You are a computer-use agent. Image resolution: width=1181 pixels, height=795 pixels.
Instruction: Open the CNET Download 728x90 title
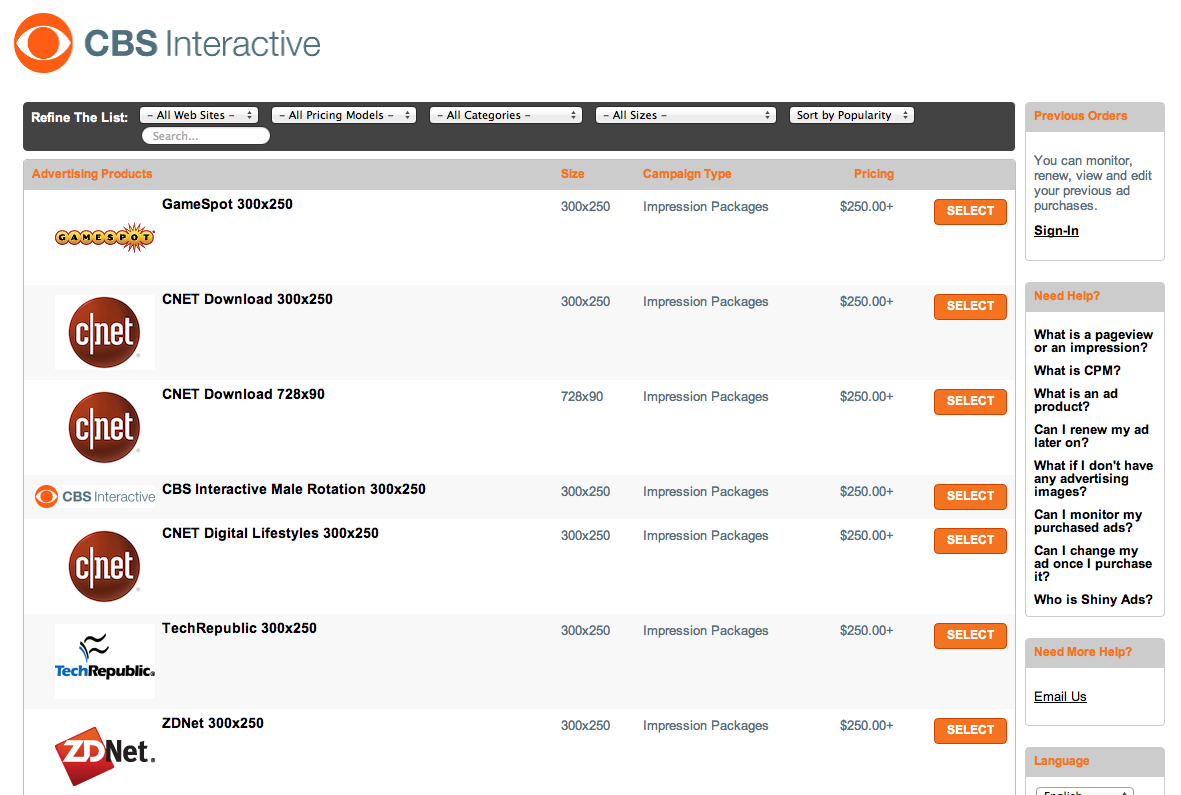coord(243,394)
